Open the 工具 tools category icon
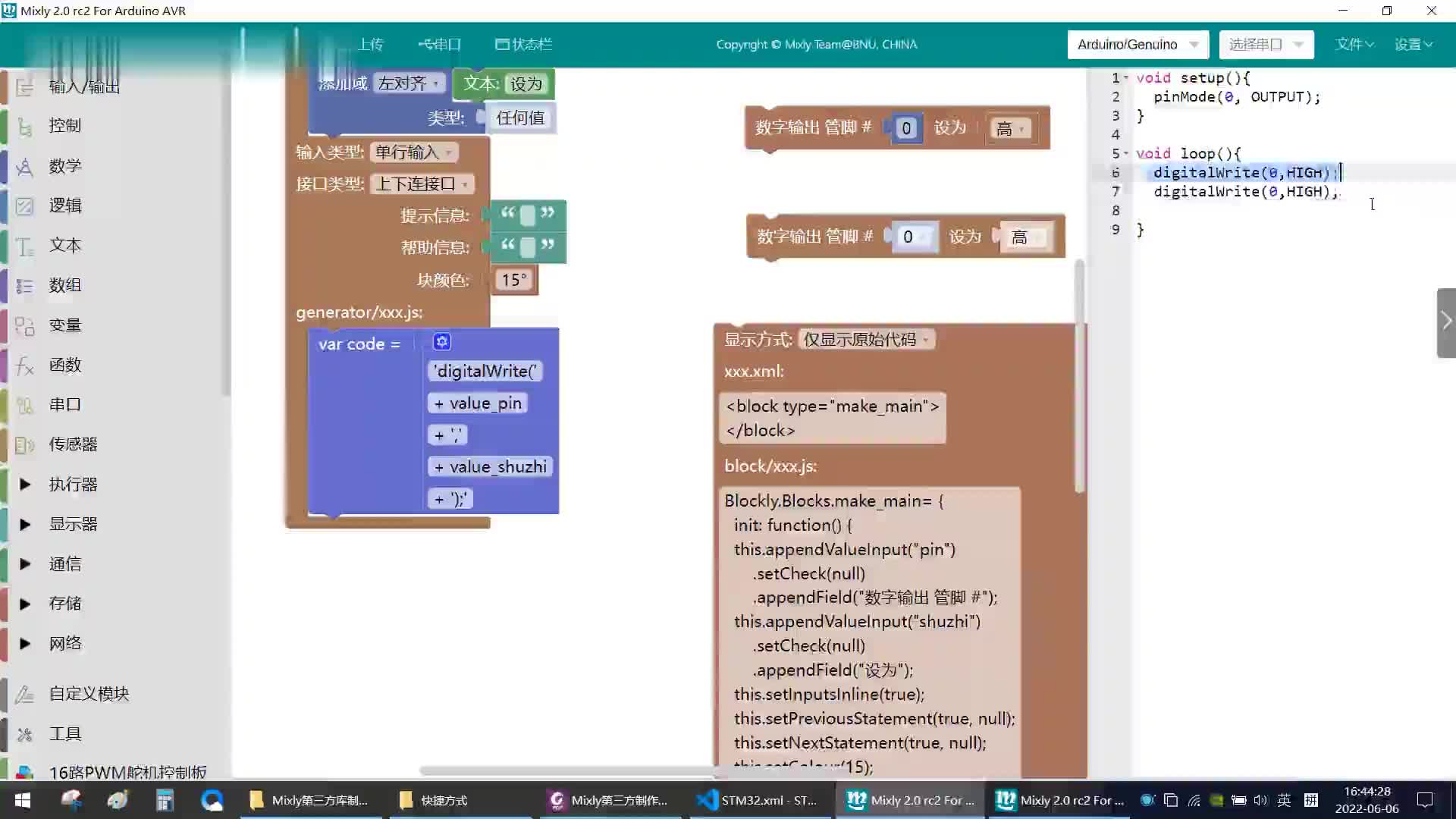 coord(24,734)
